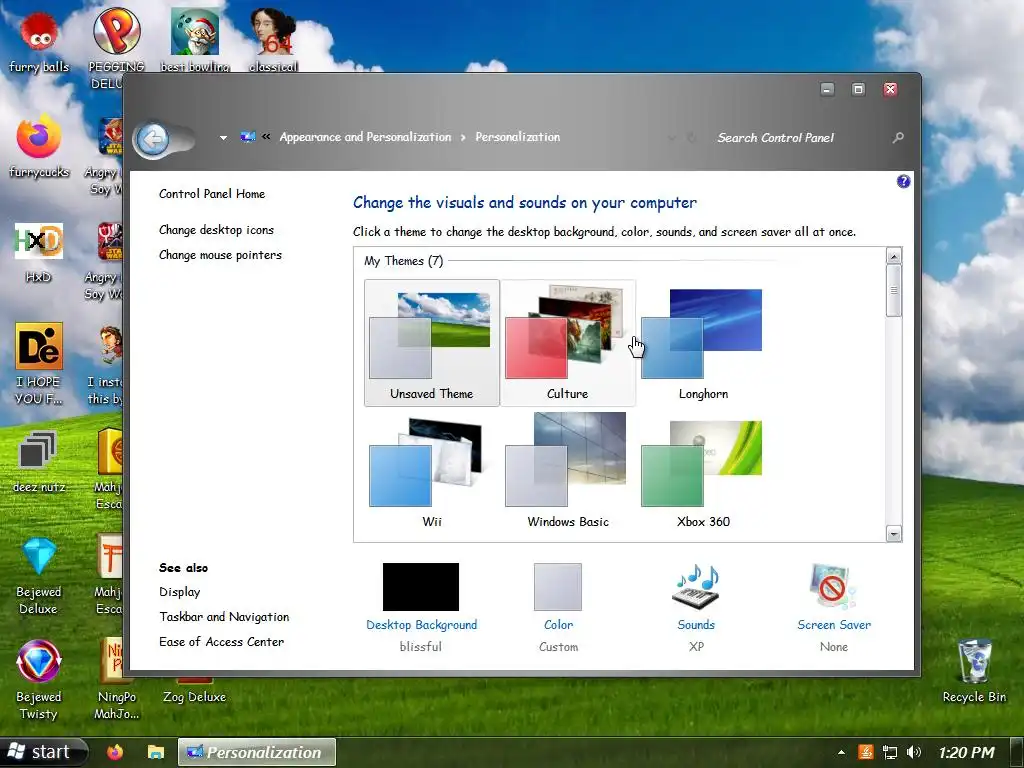Choose the Xbox 360 theme

[x=703, y=470]
